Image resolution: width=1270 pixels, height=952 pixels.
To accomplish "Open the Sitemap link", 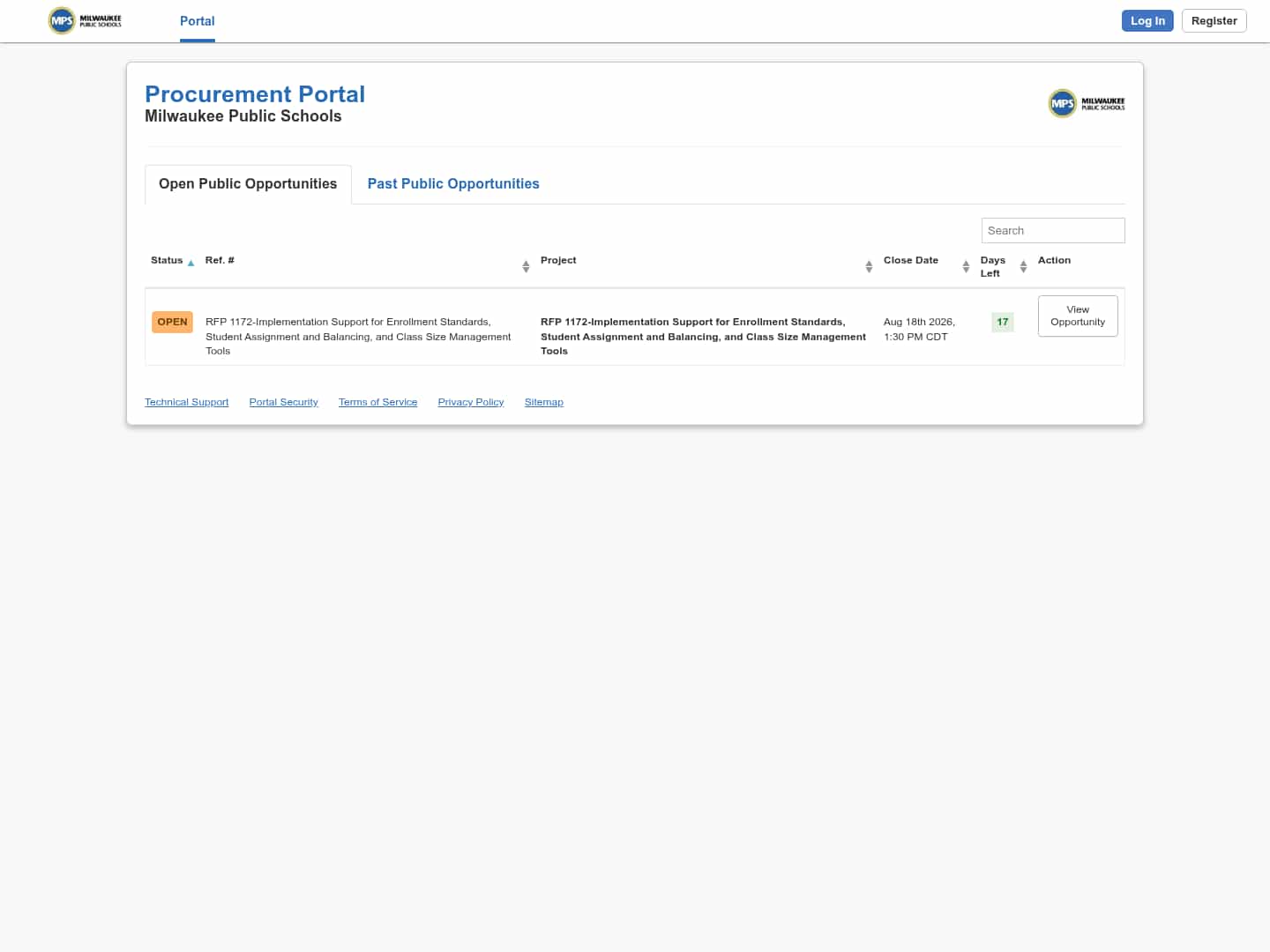I will click(544, 402).
